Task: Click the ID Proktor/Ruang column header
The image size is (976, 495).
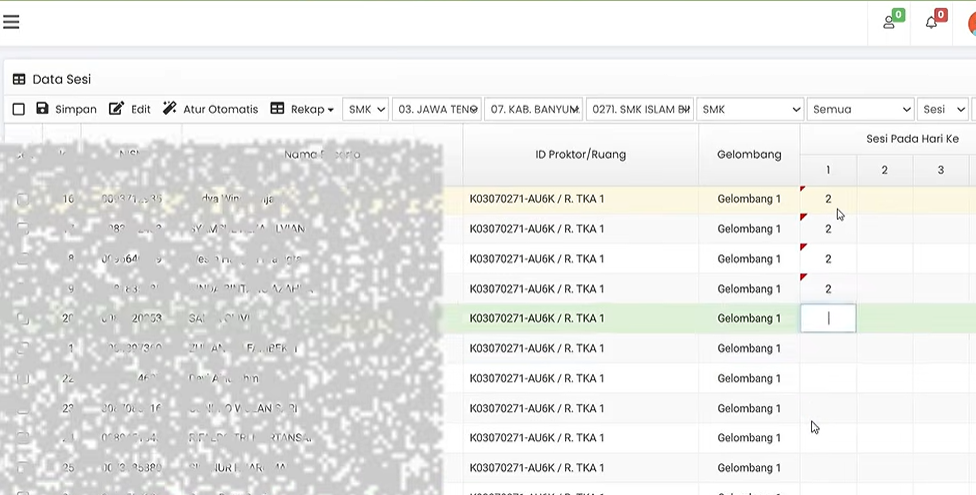Action: (581, 154)
